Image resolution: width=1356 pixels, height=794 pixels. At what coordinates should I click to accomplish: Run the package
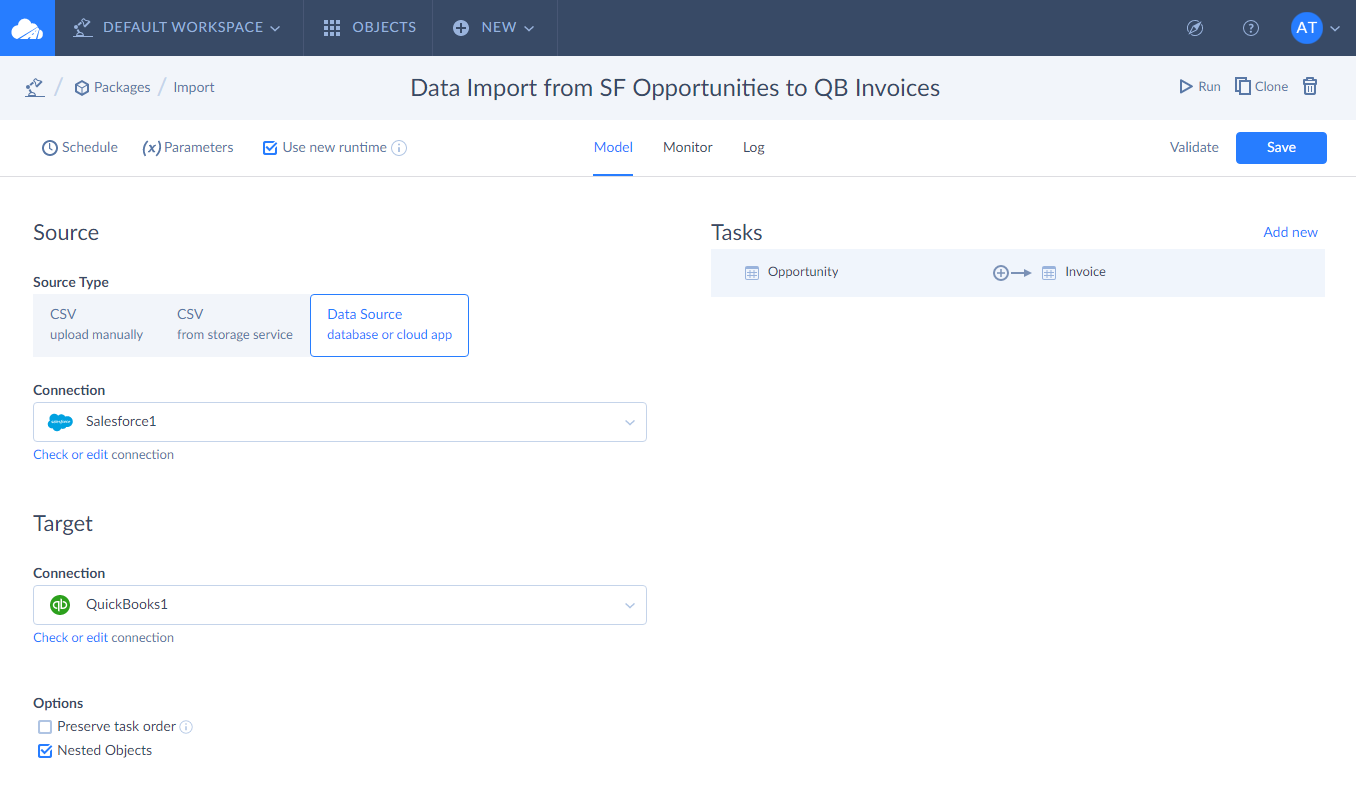click(x=1200, y=87)
